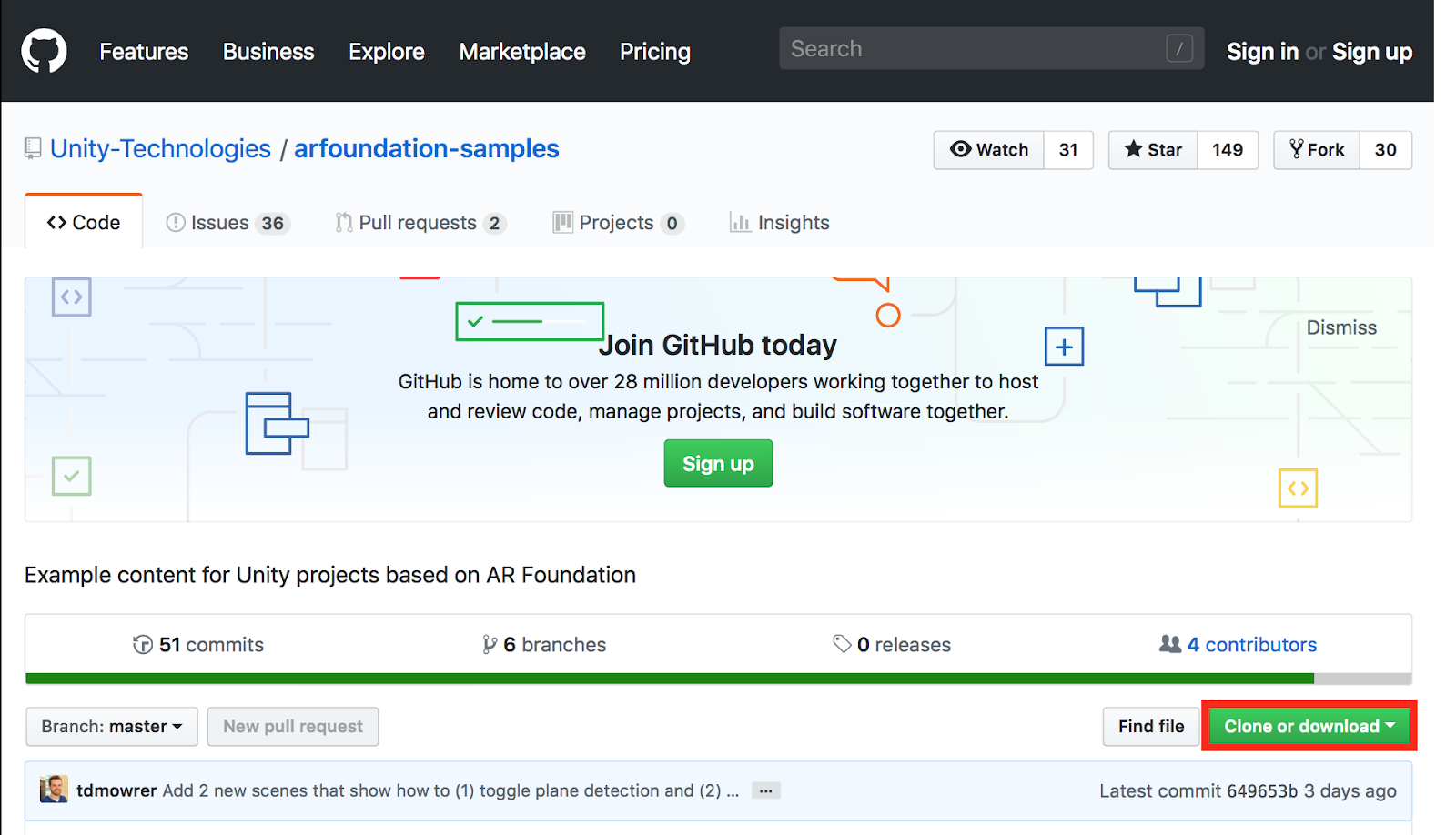Click tdmowrer's avatar thumbnail

point(54,790)
